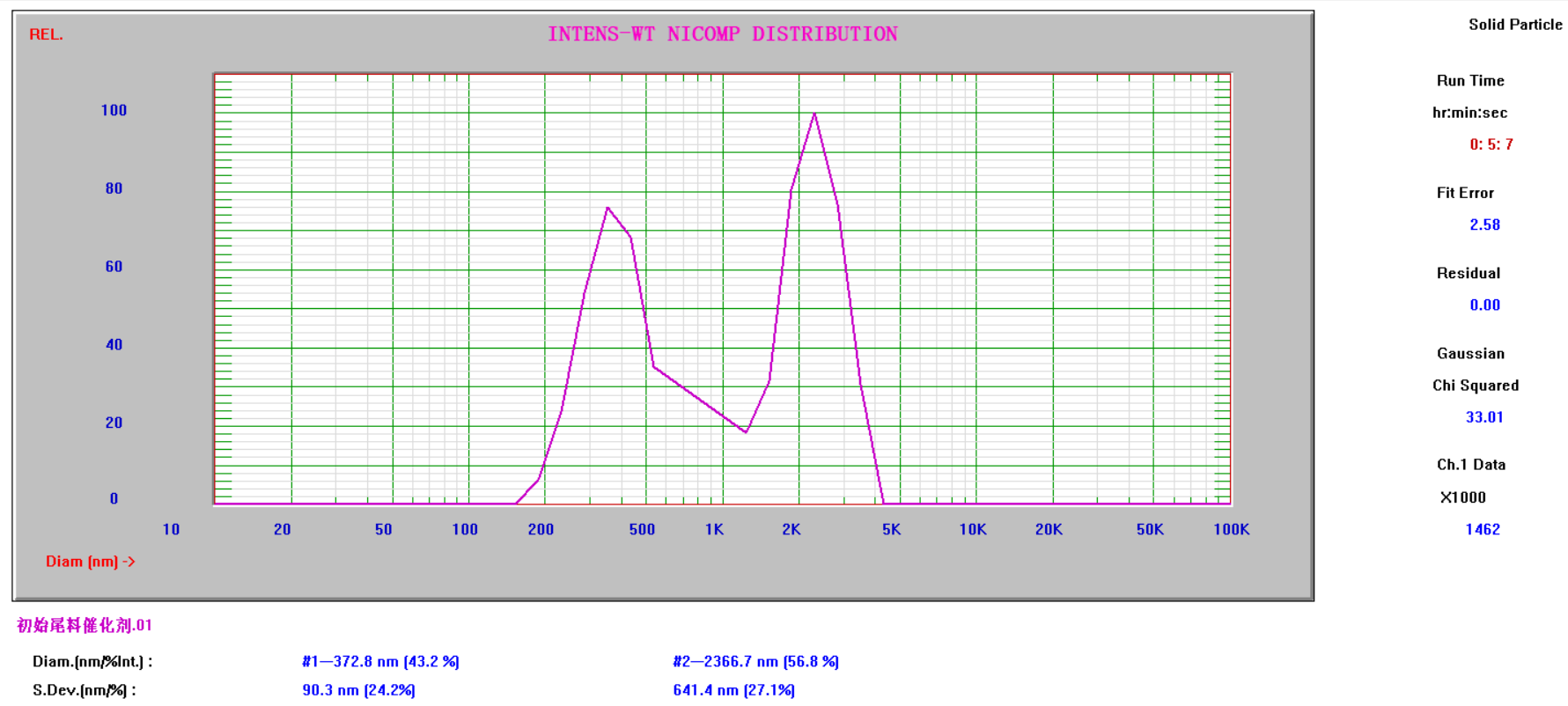The width and height of the screenshot is (1568, 706).
Task: Click the standard deviation 641.4 nm (27.1%)
Action: [x=733, y=690]
